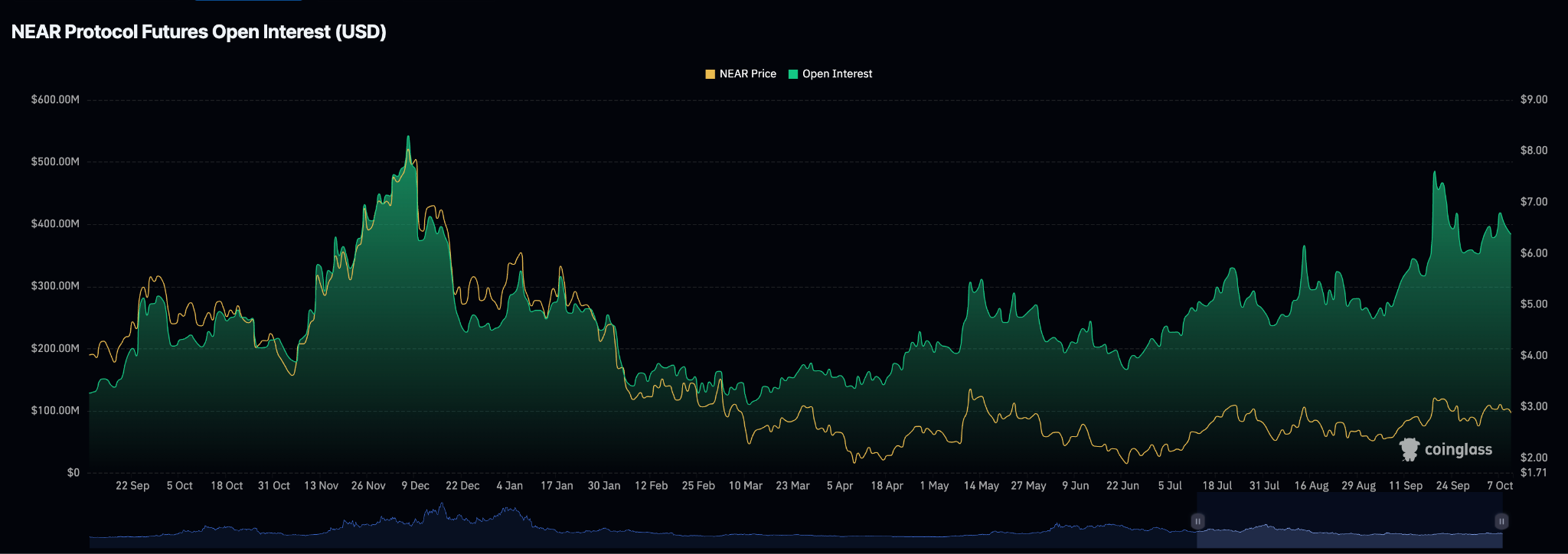Click the left range slider handle
This screenshot has width=1568, height=554.
(1197, 521)
